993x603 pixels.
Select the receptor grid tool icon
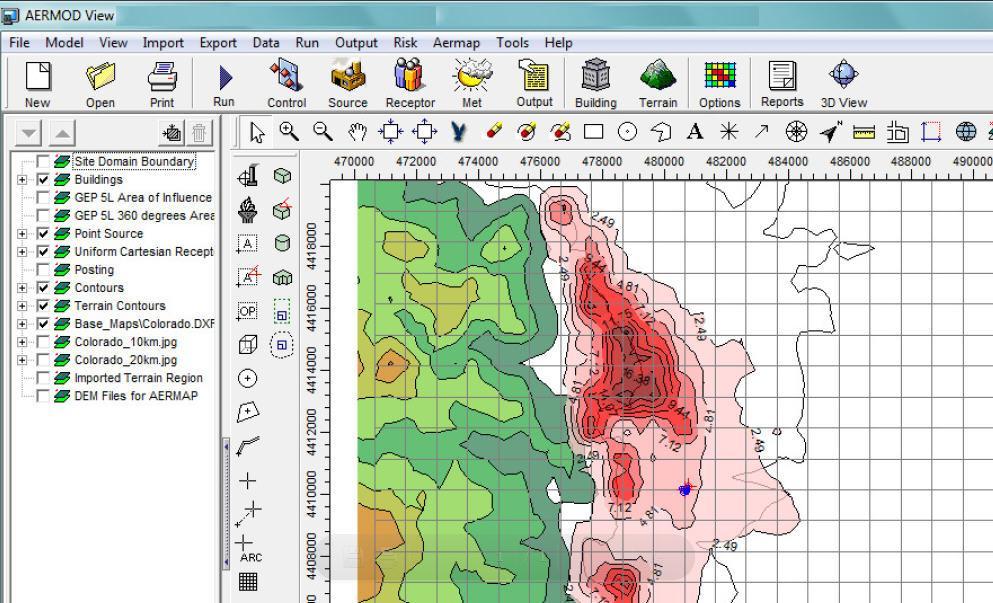248,581
